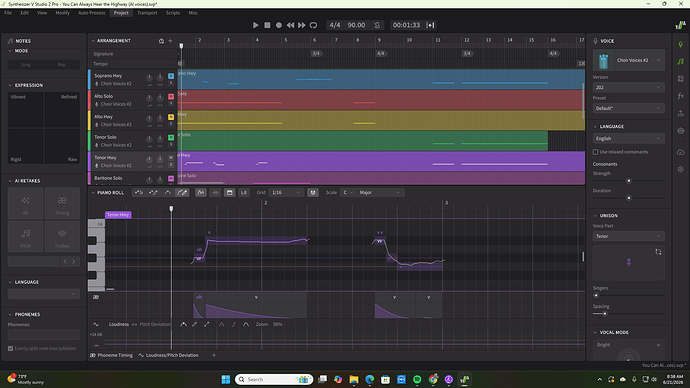
Task: Toggle the Soprano Hwy track blue color button
Action: [x=171, y=76]
